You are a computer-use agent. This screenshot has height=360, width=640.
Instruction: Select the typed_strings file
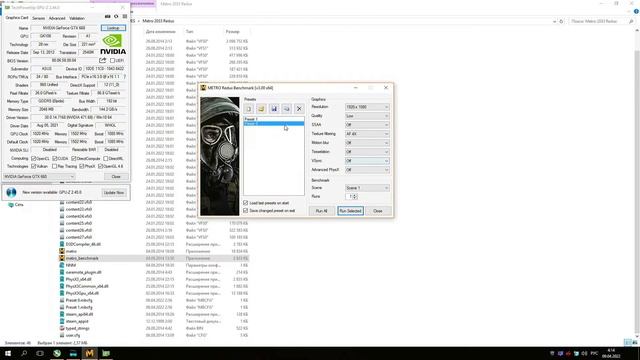[77, 329]
